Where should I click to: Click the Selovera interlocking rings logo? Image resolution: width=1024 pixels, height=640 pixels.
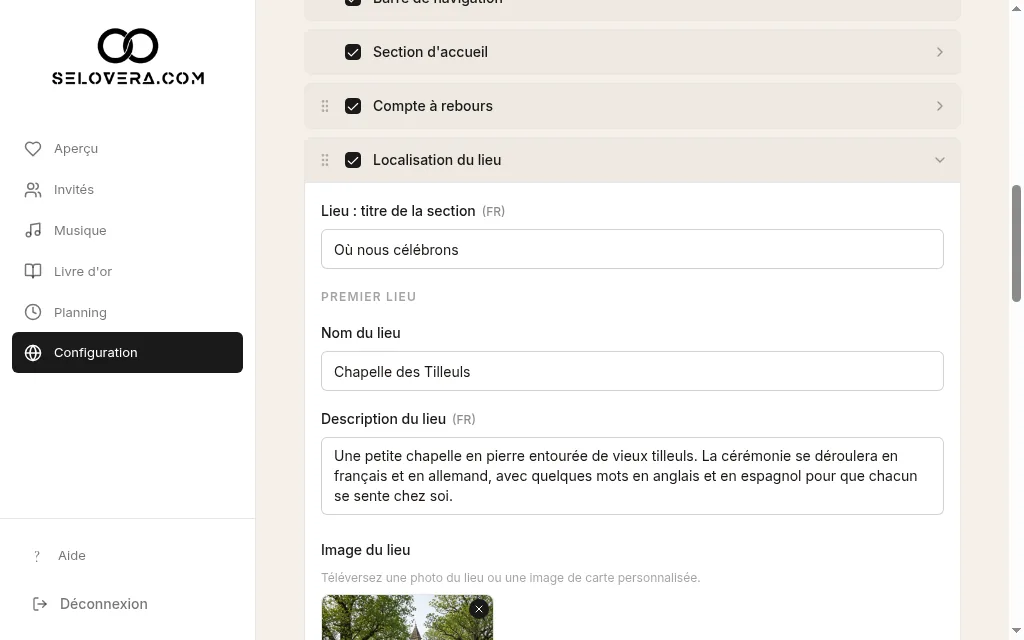point(128,46)
